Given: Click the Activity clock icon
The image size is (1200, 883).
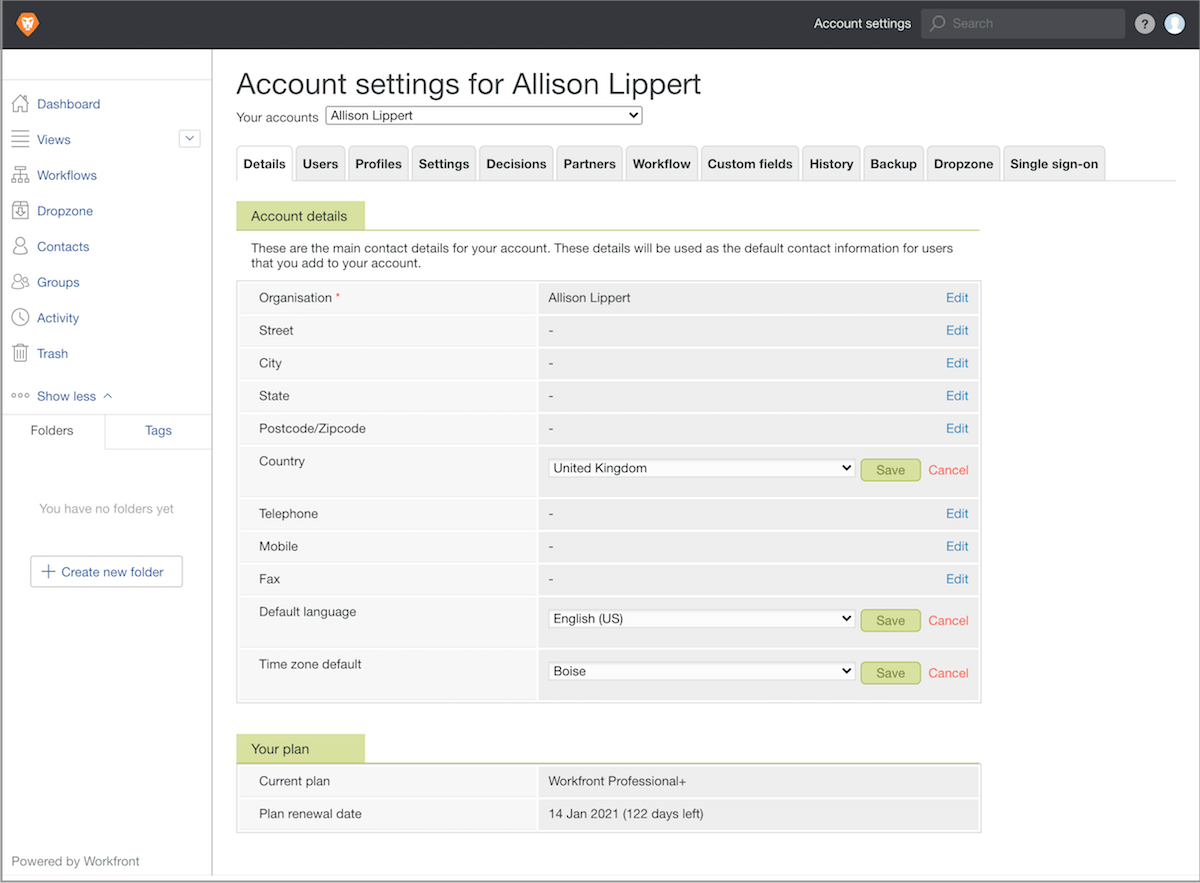Looking at the screenshot, I should click(x=20, y=318).
